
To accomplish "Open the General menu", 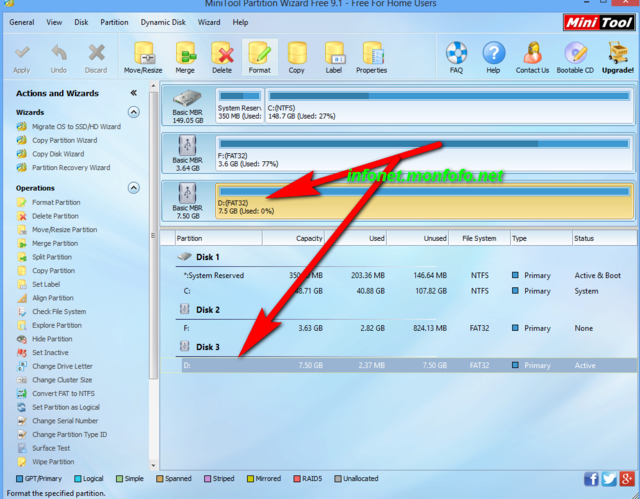I will [x=22, y=22].
